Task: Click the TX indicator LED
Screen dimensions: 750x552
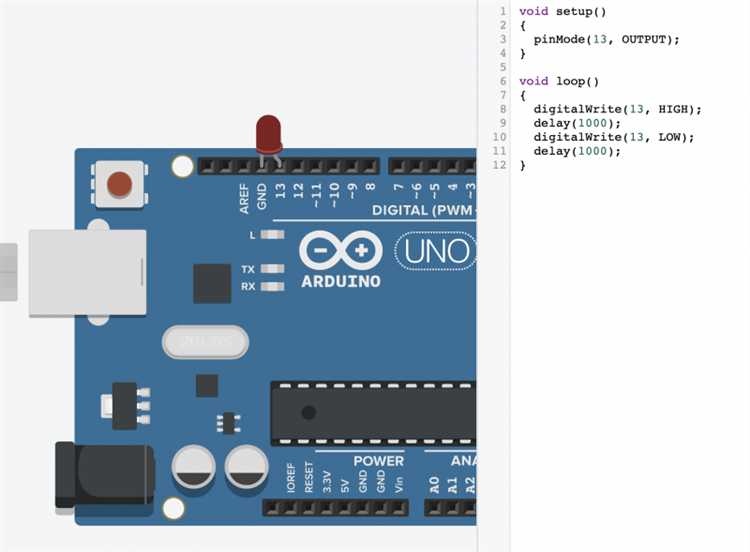Action: [273, 269]
